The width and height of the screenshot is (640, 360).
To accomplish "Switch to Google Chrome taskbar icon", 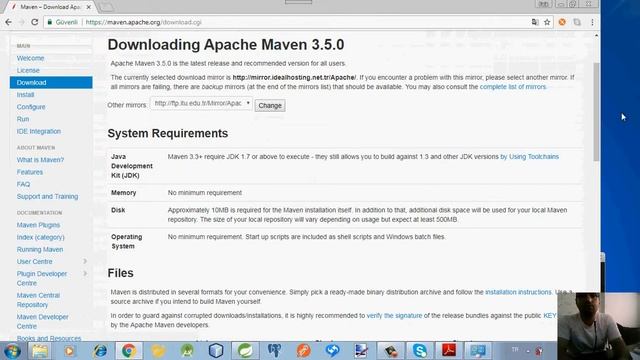I will point(129,351).
